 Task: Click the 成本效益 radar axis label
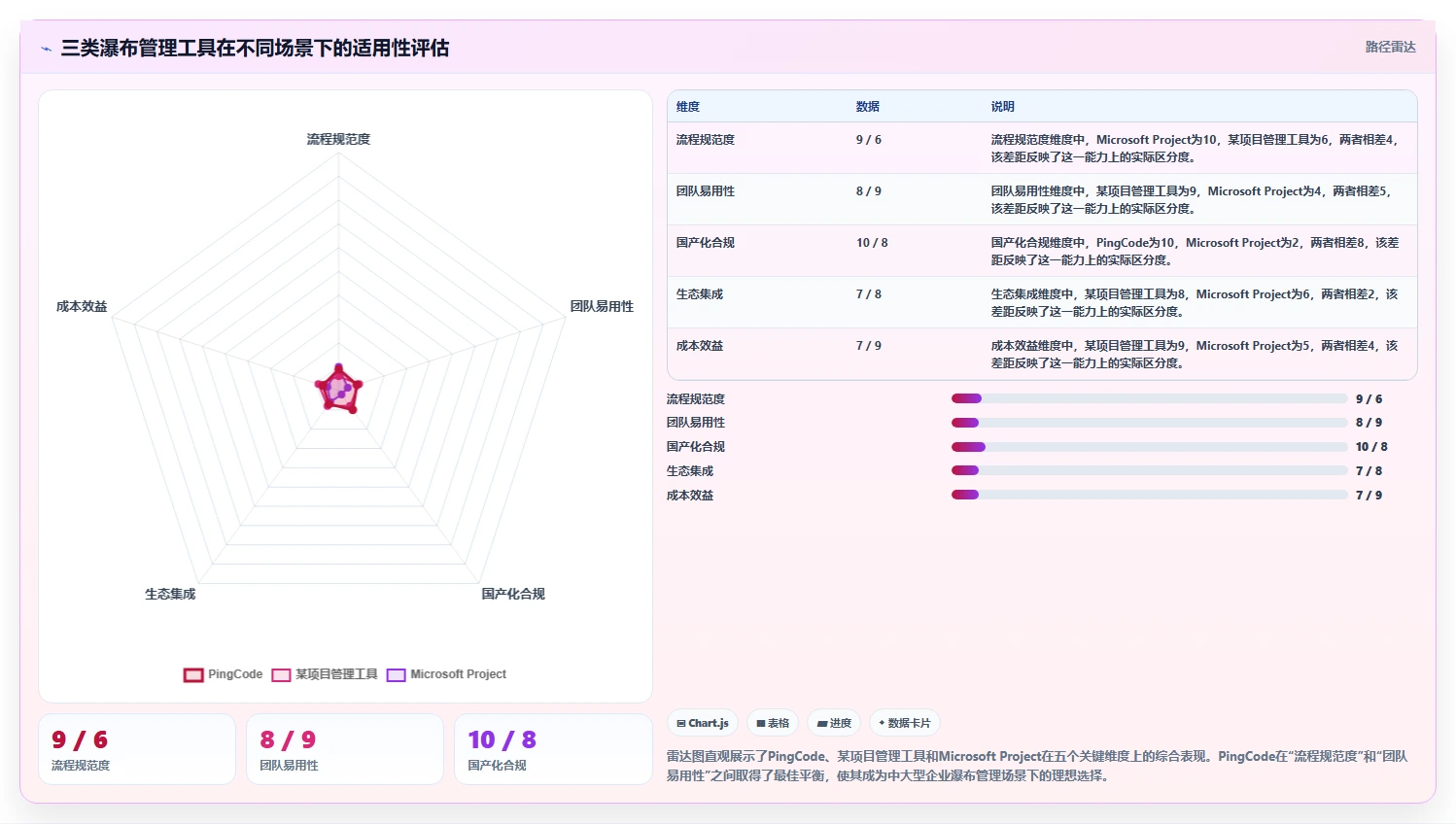click(82, 306)
